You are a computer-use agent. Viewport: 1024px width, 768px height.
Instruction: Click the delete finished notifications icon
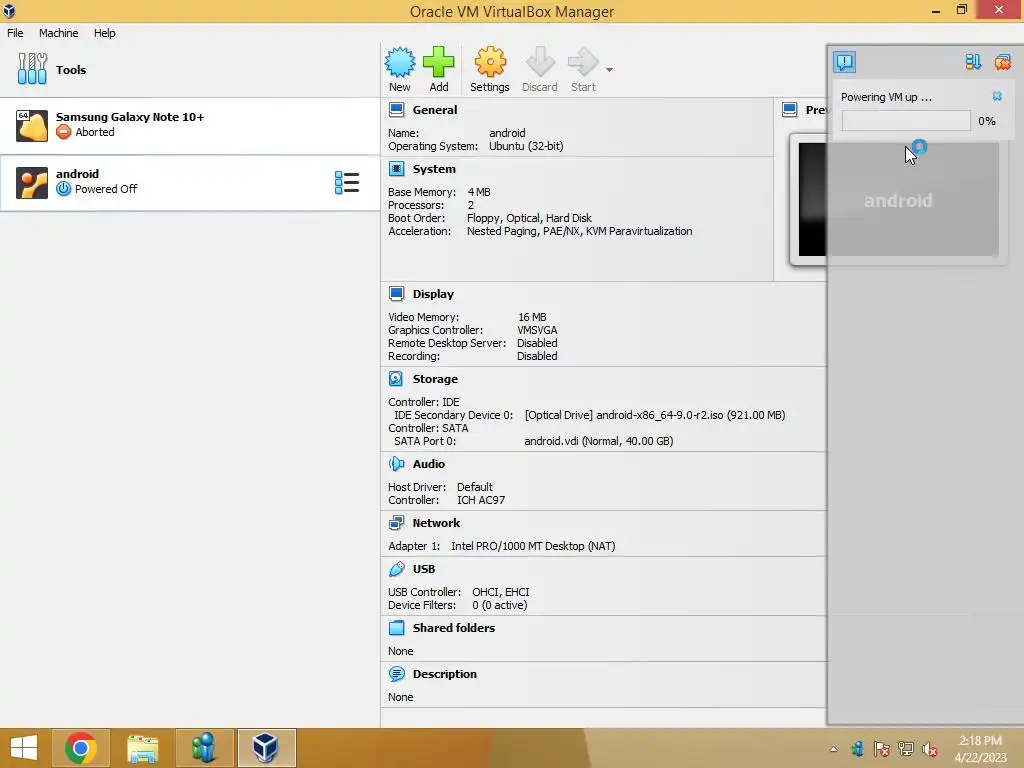(x=1002, y=62)
